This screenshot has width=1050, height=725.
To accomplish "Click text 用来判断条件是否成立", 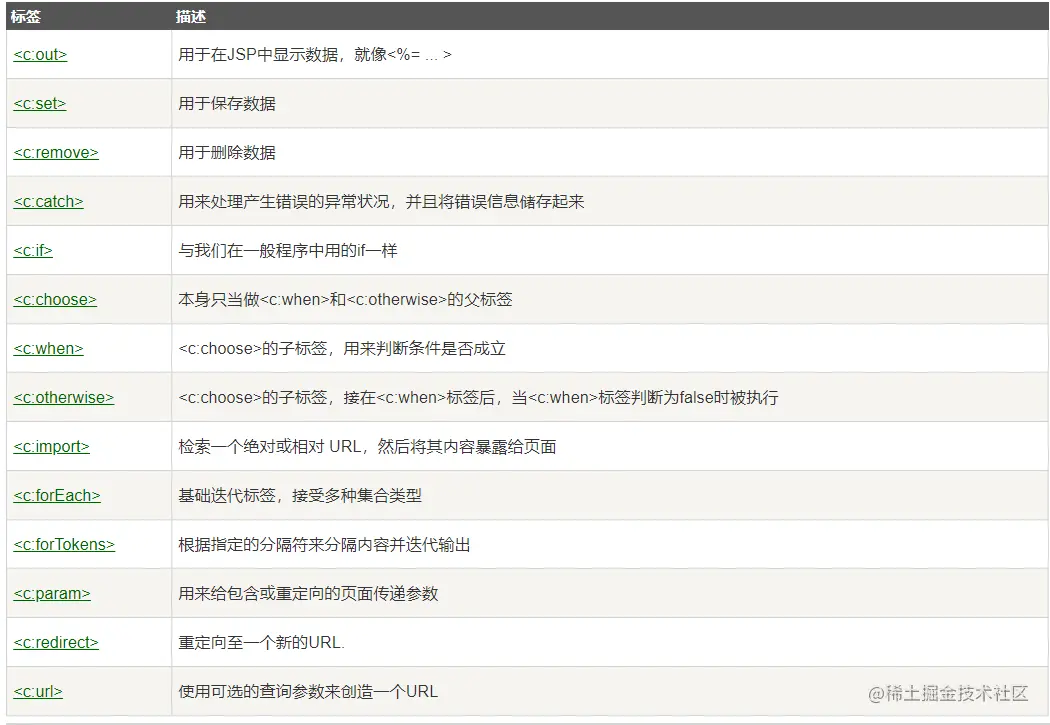I will 425,348.
